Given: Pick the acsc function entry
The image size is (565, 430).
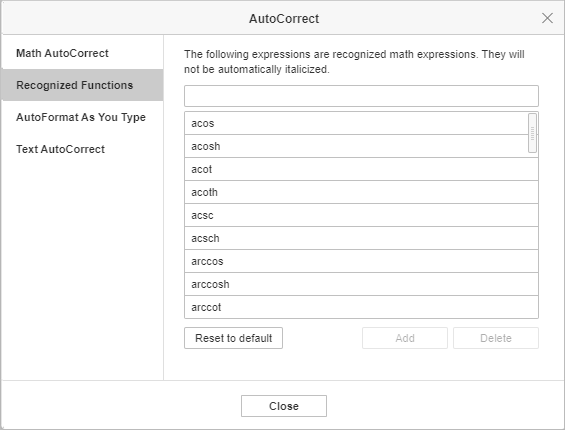Looking at the screenshot, I should tap(361, 216).
